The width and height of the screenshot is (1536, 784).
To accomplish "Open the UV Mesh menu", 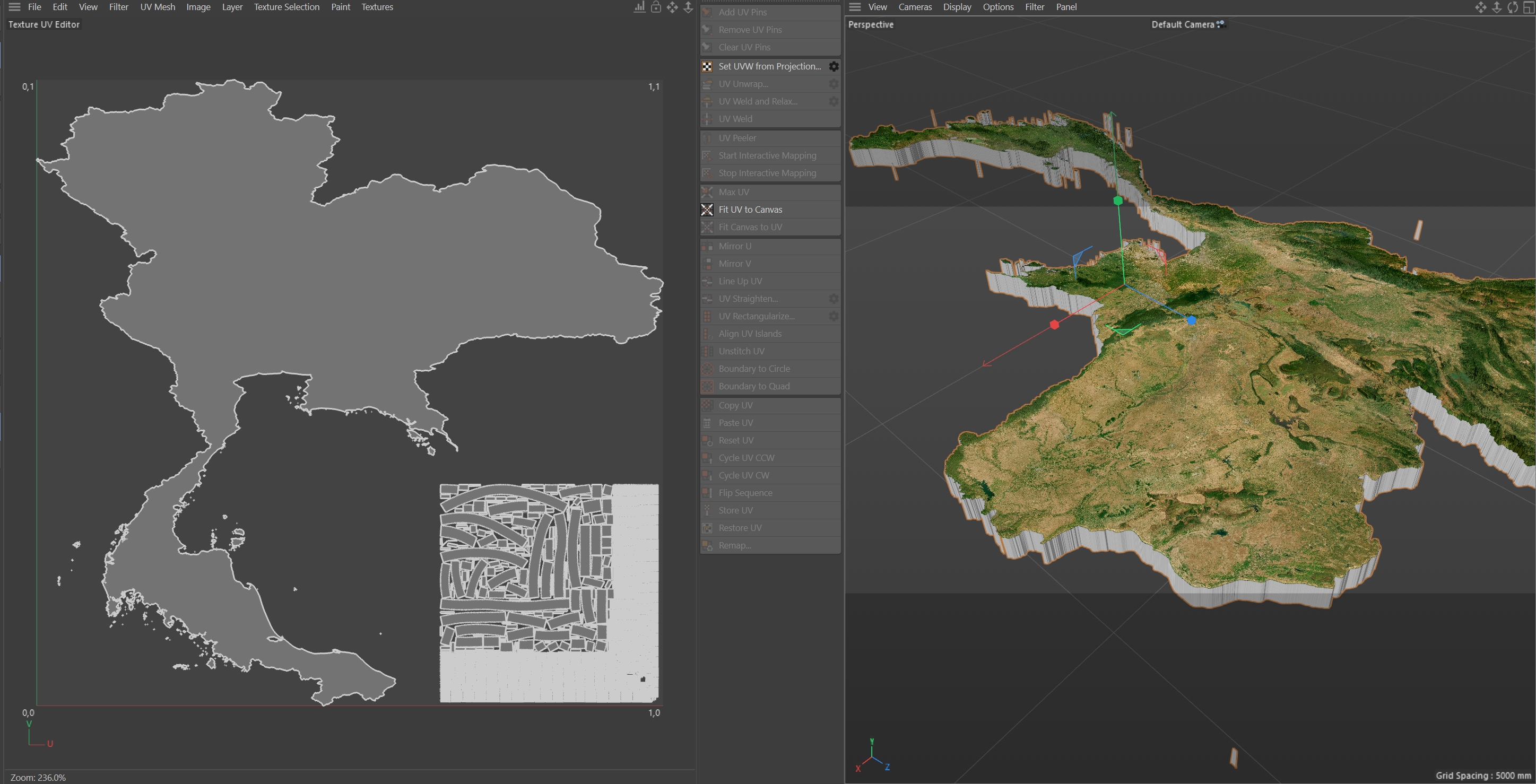I will (158, 7).
